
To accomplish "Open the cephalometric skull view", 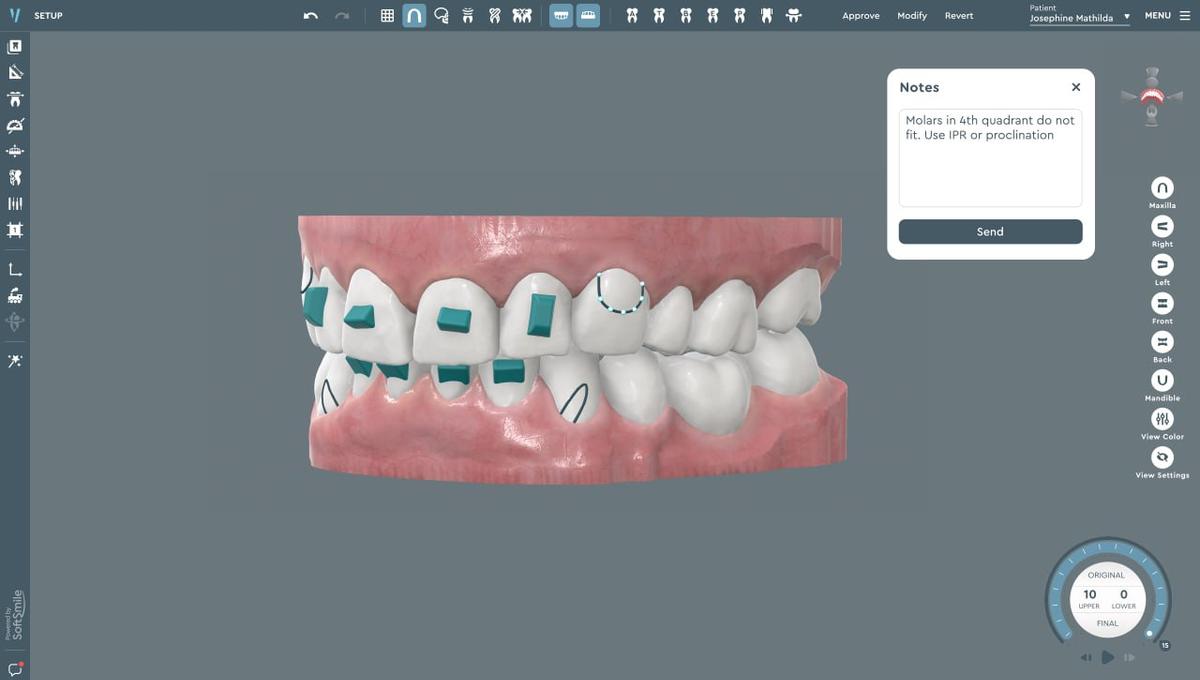I will pyautogui.click(x=440, y=15).
